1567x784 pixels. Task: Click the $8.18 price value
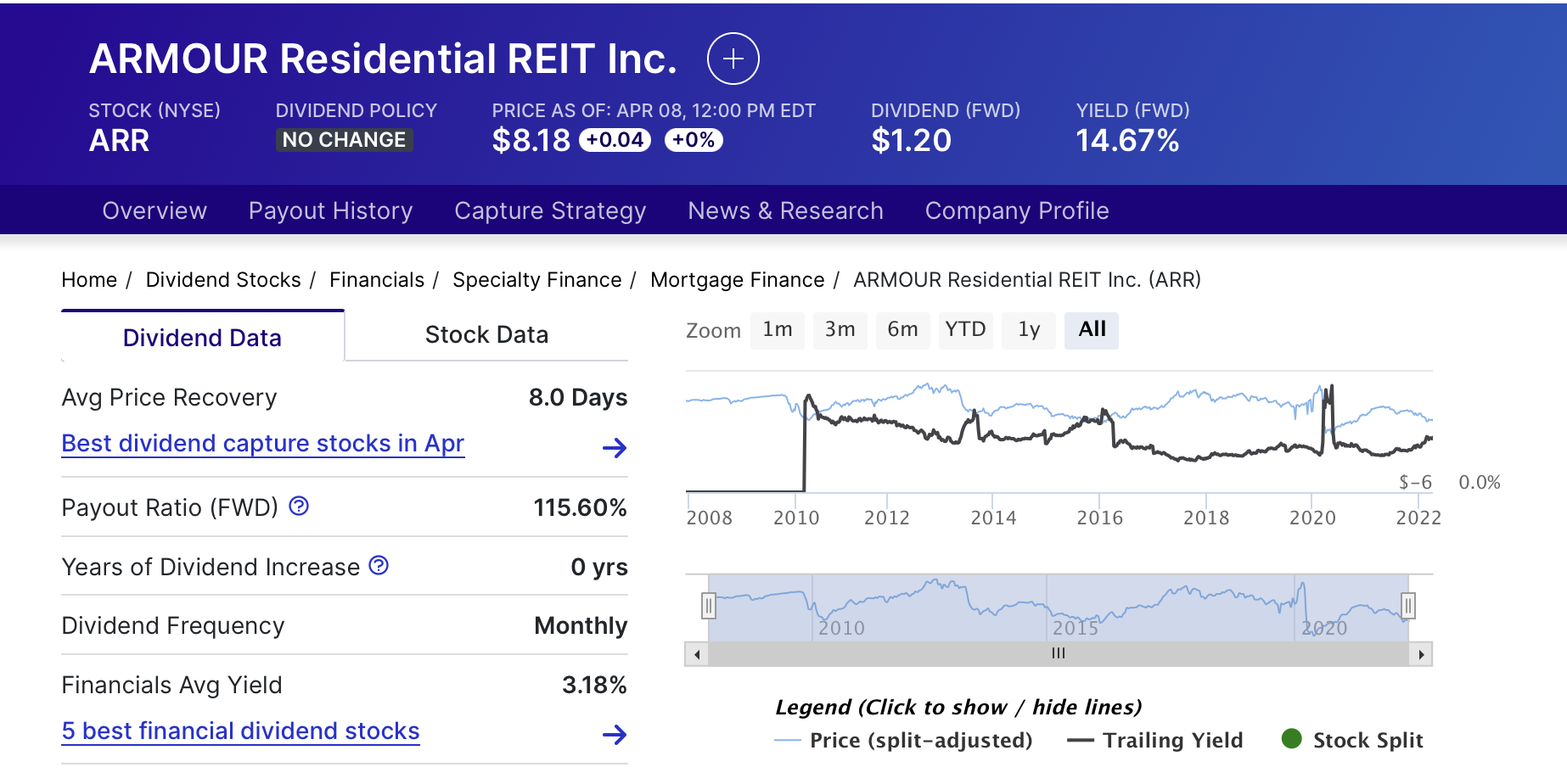tap(531, 141)
